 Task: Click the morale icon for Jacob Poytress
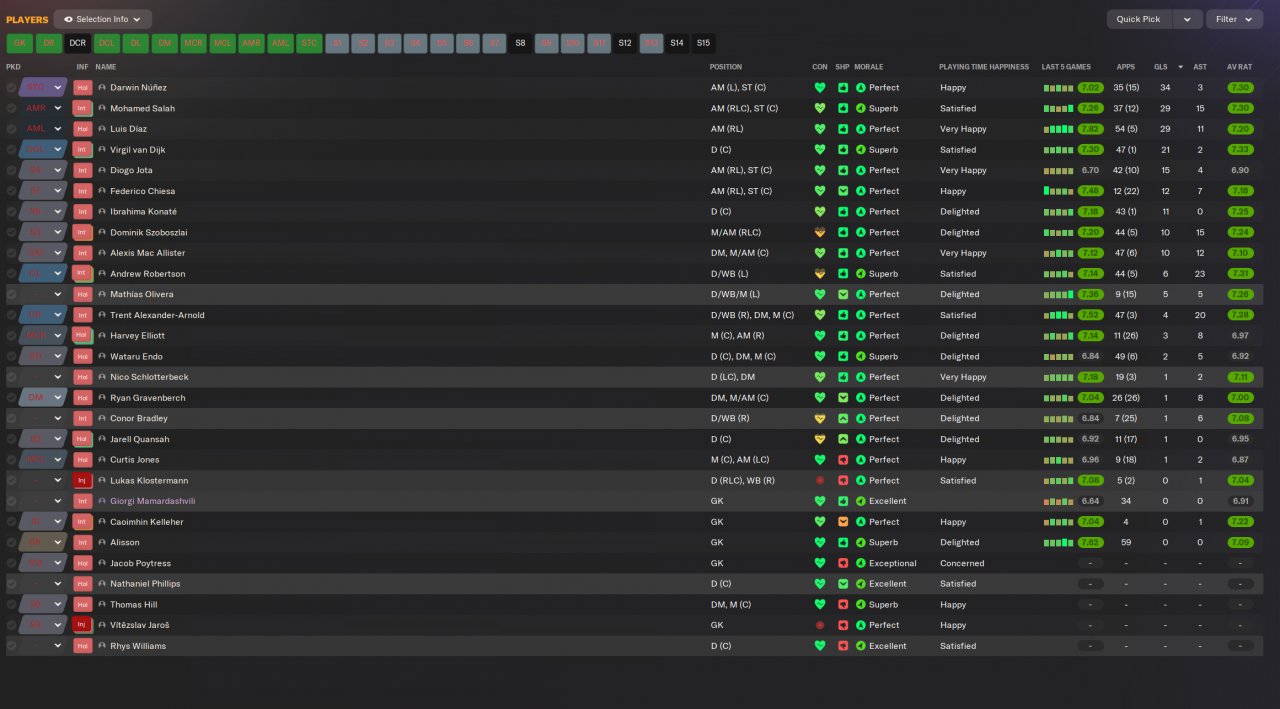(x=861, y=564)
